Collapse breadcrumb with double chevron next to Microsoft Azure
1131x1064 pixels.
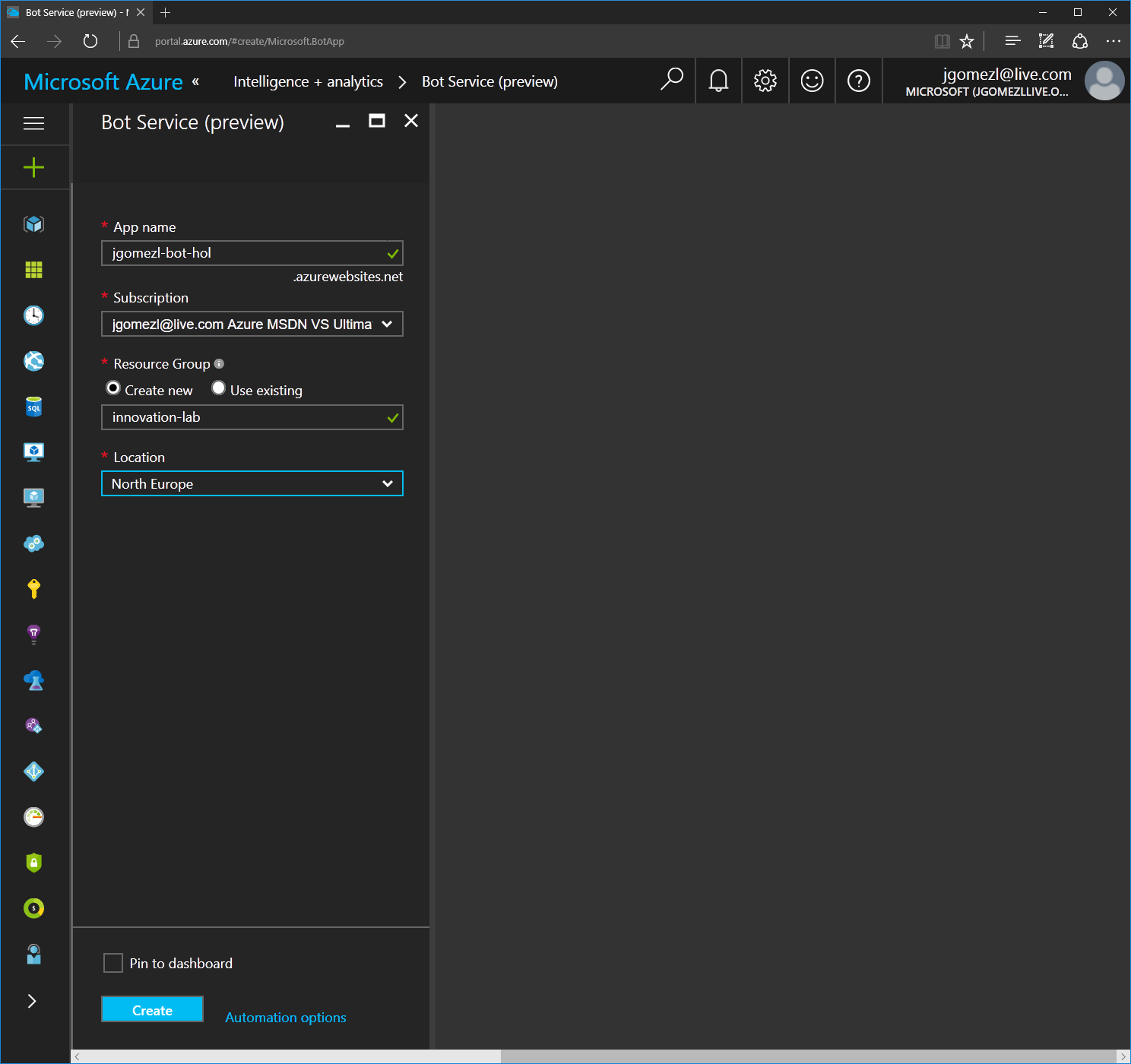pos(195,81)
